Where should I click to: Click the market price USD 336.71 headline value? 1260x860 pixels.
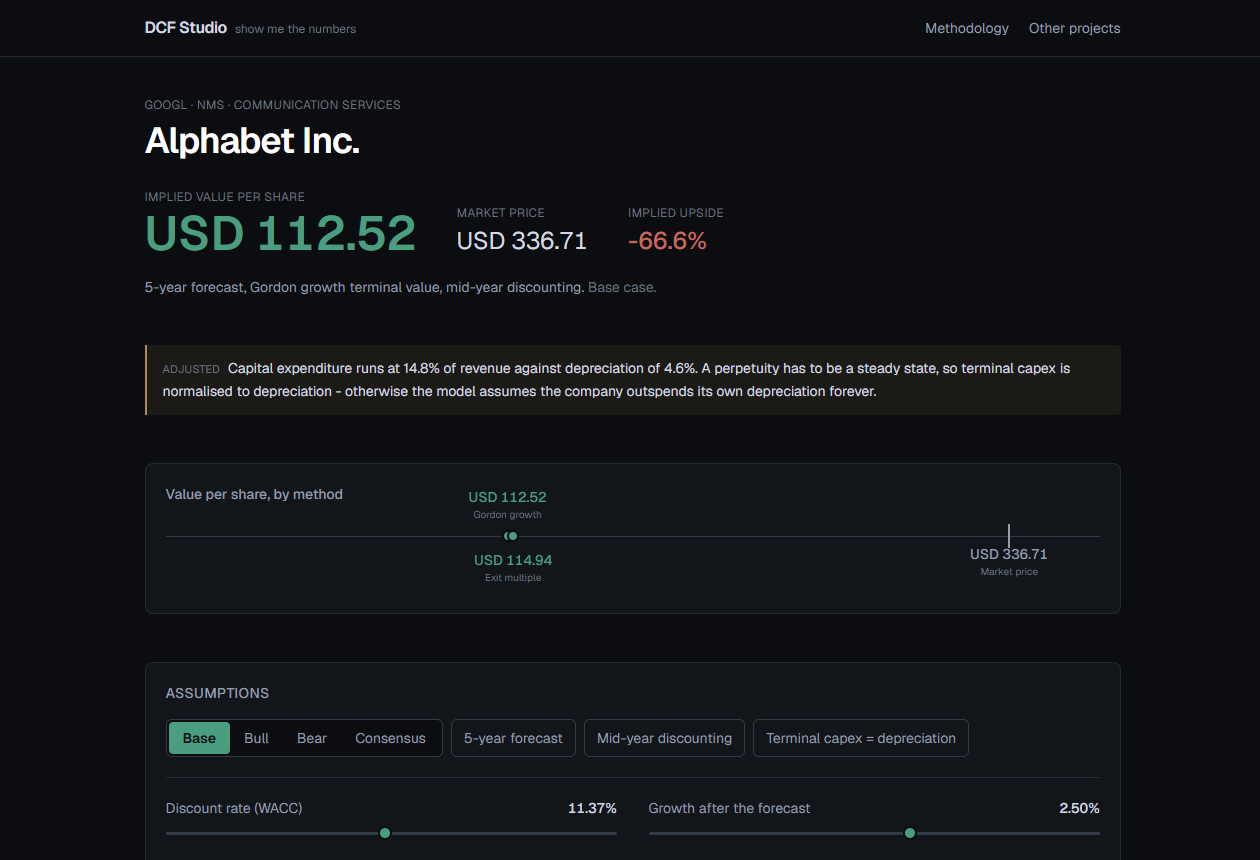click(522, 241)
